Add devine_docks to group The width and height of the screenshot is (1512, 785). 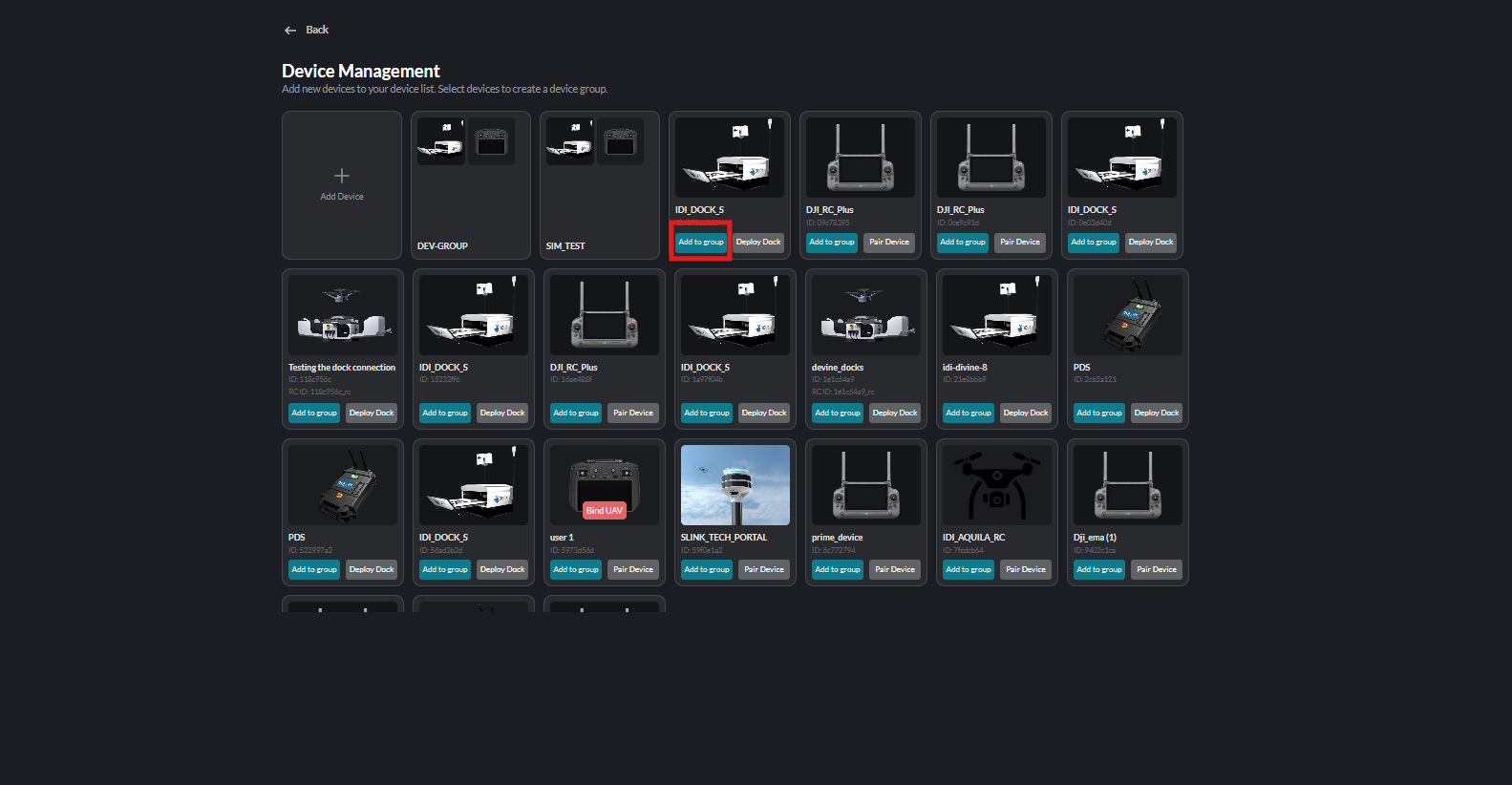tap(838, 414)
